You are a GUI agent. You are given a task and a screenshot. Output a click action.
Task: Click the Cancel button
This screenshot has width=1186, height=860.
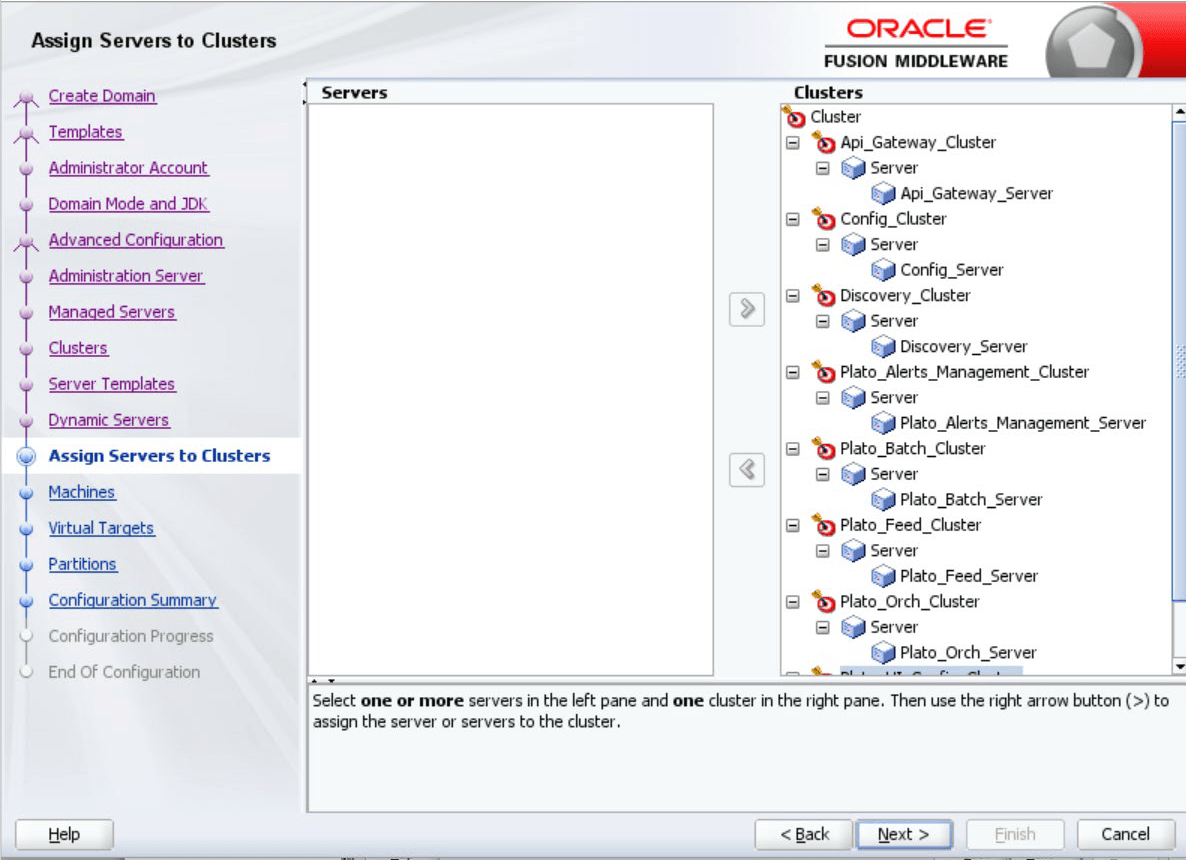[x=1125, y=834]
